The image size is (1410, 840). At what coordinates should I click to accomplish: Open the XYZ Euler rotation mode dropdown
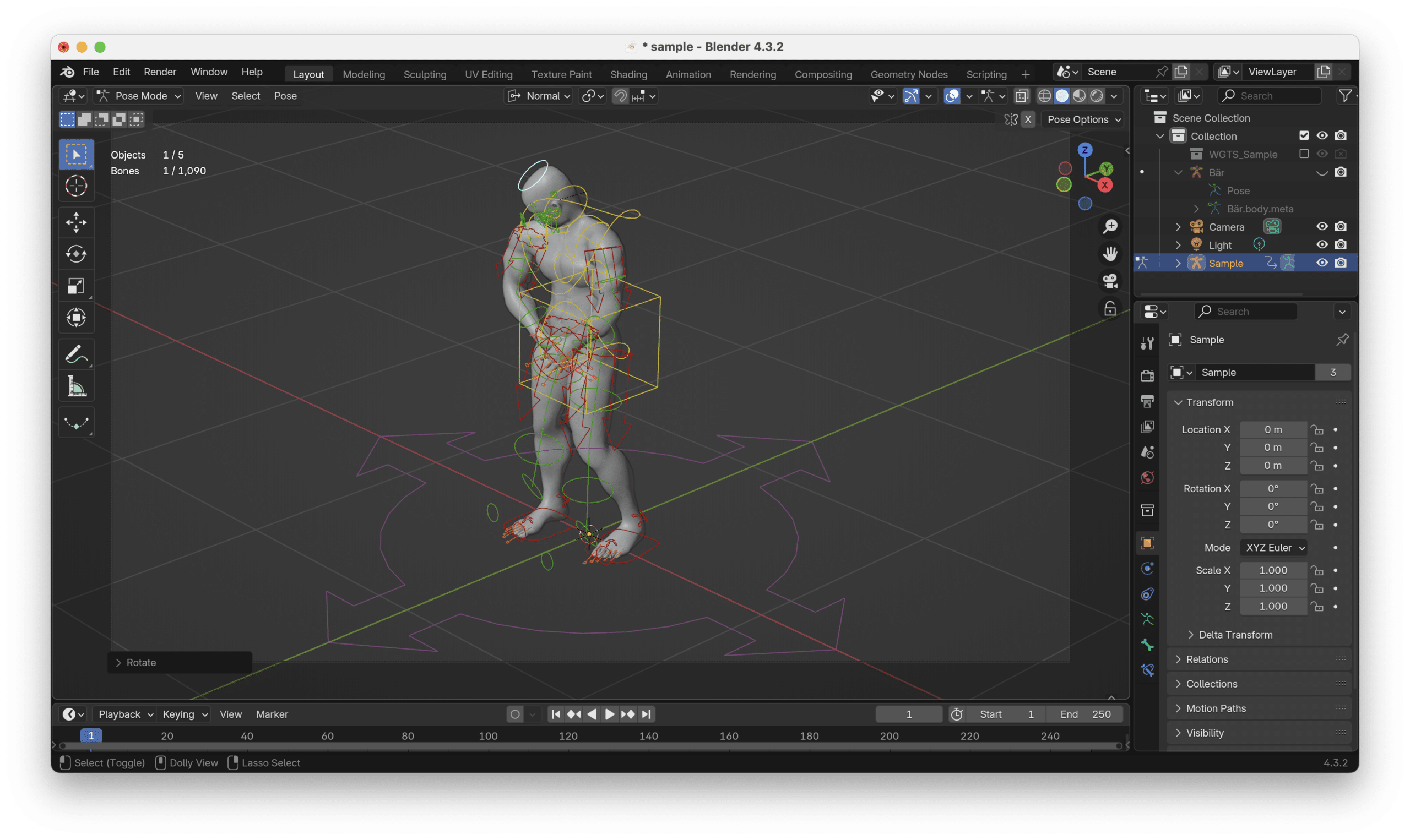[x=1273, y=548]
